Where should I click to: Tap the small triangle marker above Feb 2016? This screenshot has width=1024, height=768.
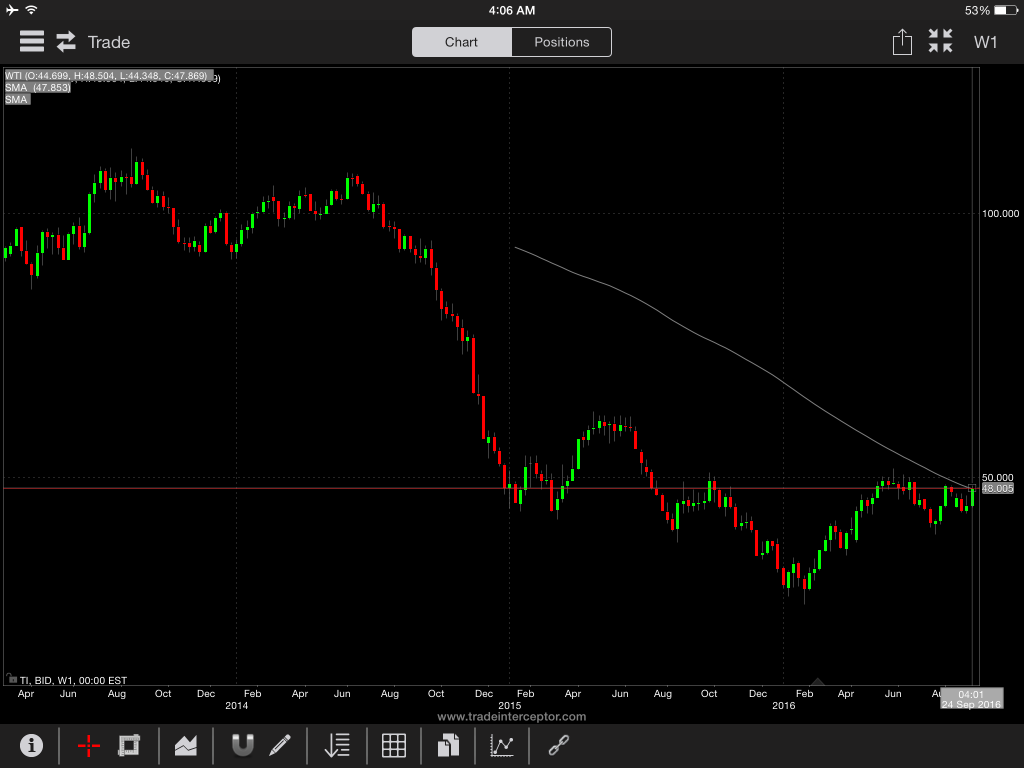coord(817,682)
